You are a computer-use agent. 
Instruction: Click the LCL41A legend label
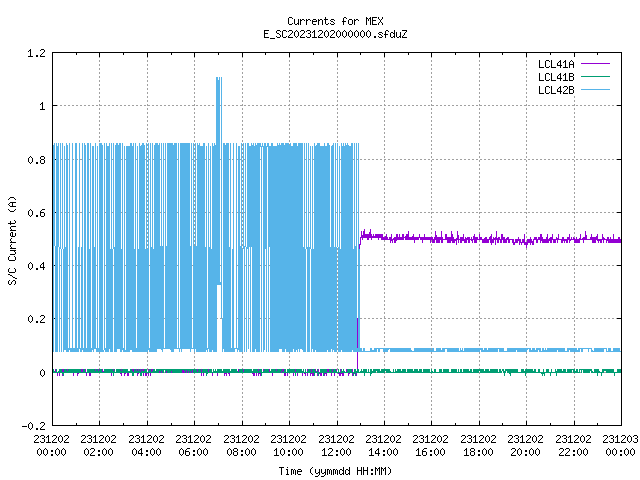coord(556,64)
